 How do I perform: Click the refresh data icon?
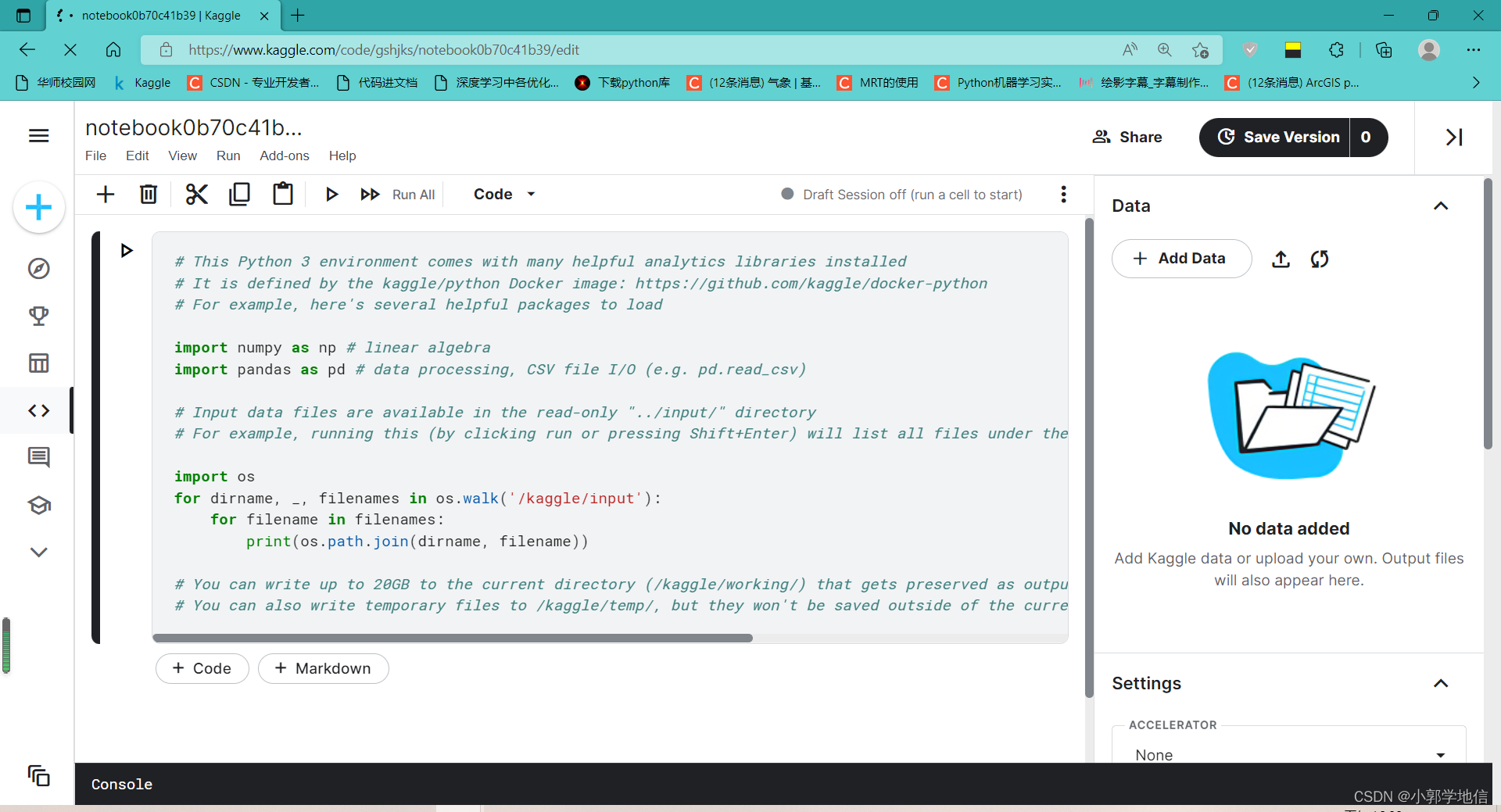pos(1320,259)
